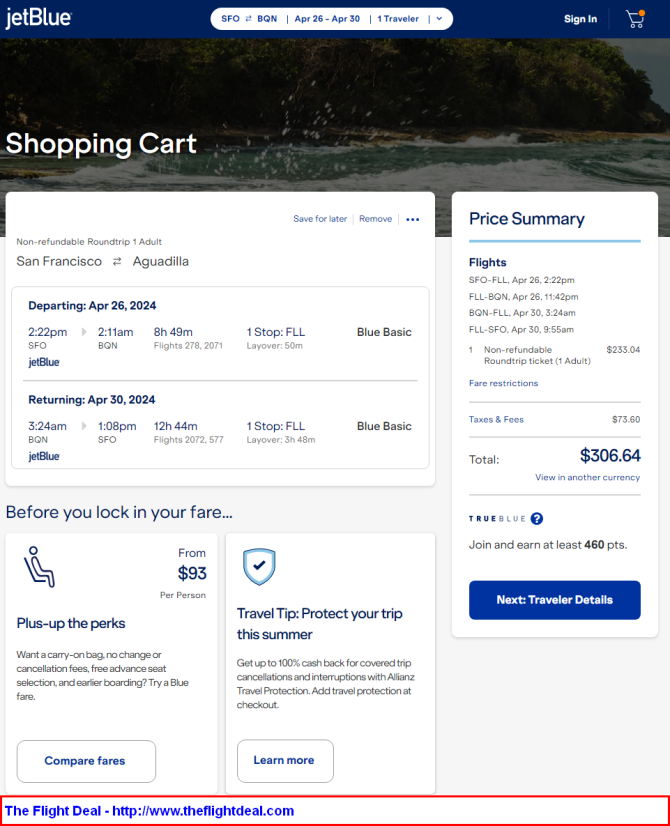The image size is (670, 826).
Task: Click Save for later link
Action: [x=320, y=219]
